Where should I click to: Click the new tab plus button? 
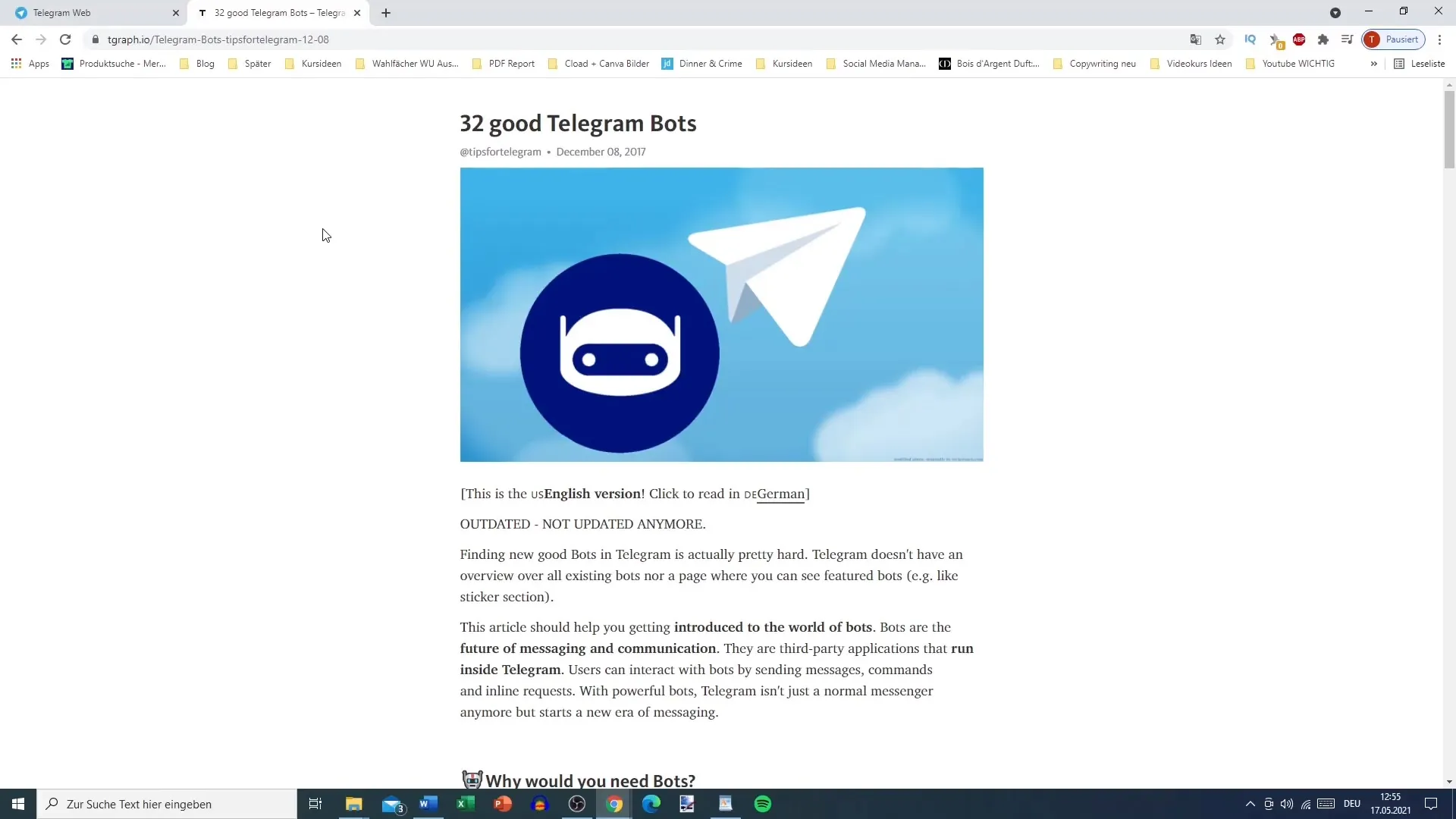pyautogui.click(x=386, y=13)
